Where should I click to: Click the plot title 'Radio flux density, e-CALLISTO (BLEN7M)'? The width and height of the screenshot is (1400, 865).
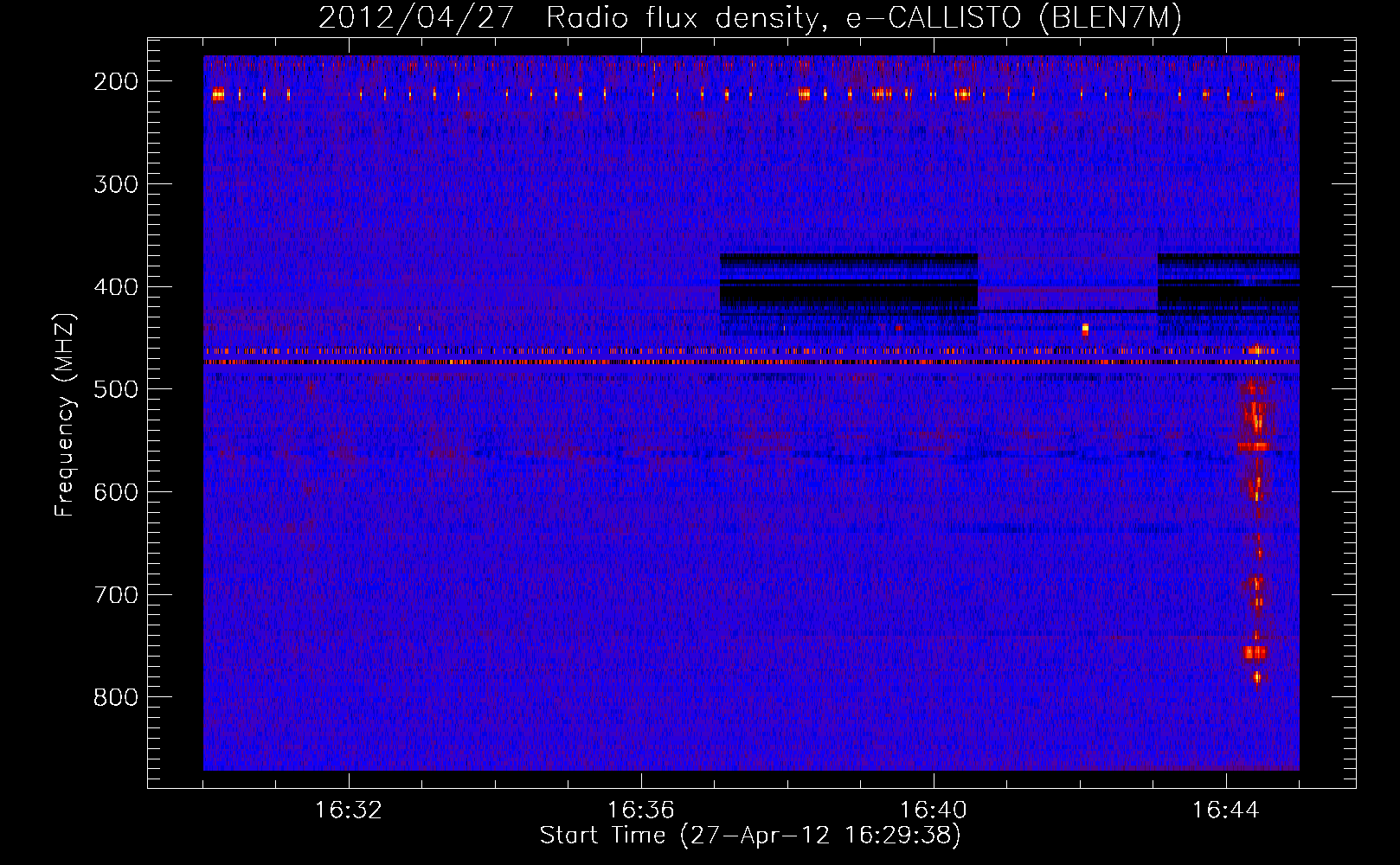(864, 17)
